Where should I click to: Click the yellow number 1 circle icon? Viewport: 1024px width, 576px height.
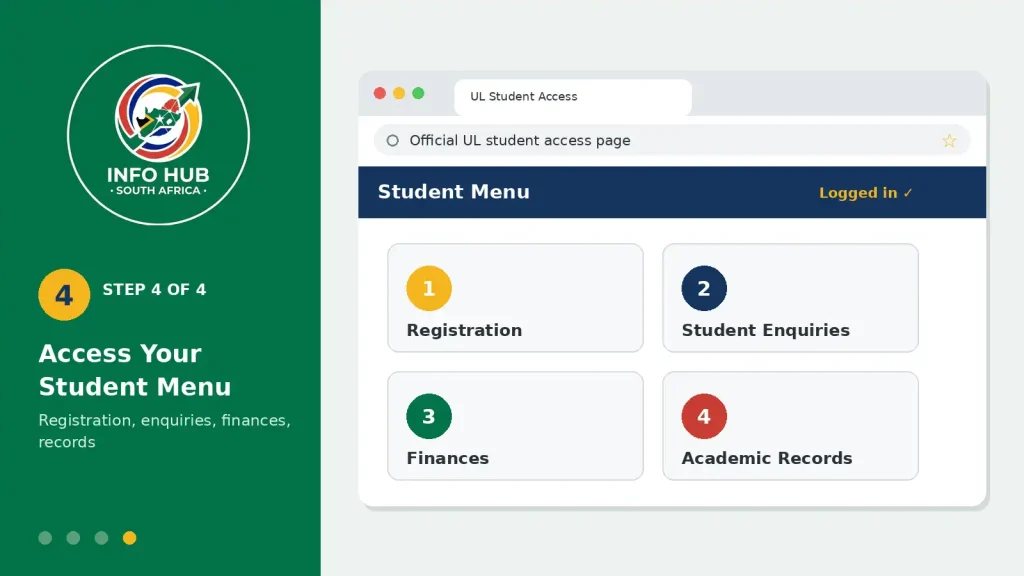(429, 288)
